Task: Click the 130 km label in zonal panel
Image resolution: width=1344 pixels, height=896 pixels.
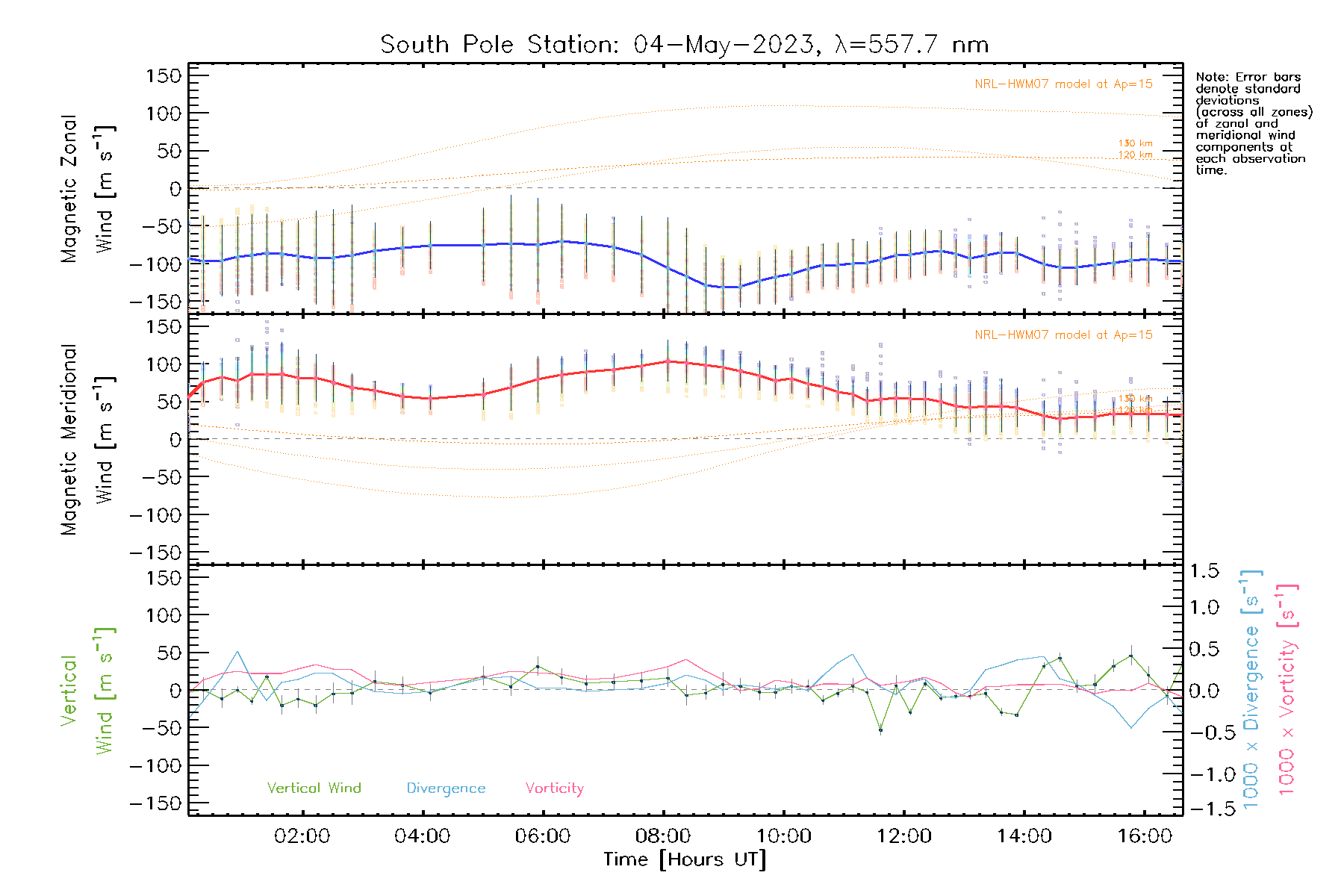Action: (x=1135, y=143)
